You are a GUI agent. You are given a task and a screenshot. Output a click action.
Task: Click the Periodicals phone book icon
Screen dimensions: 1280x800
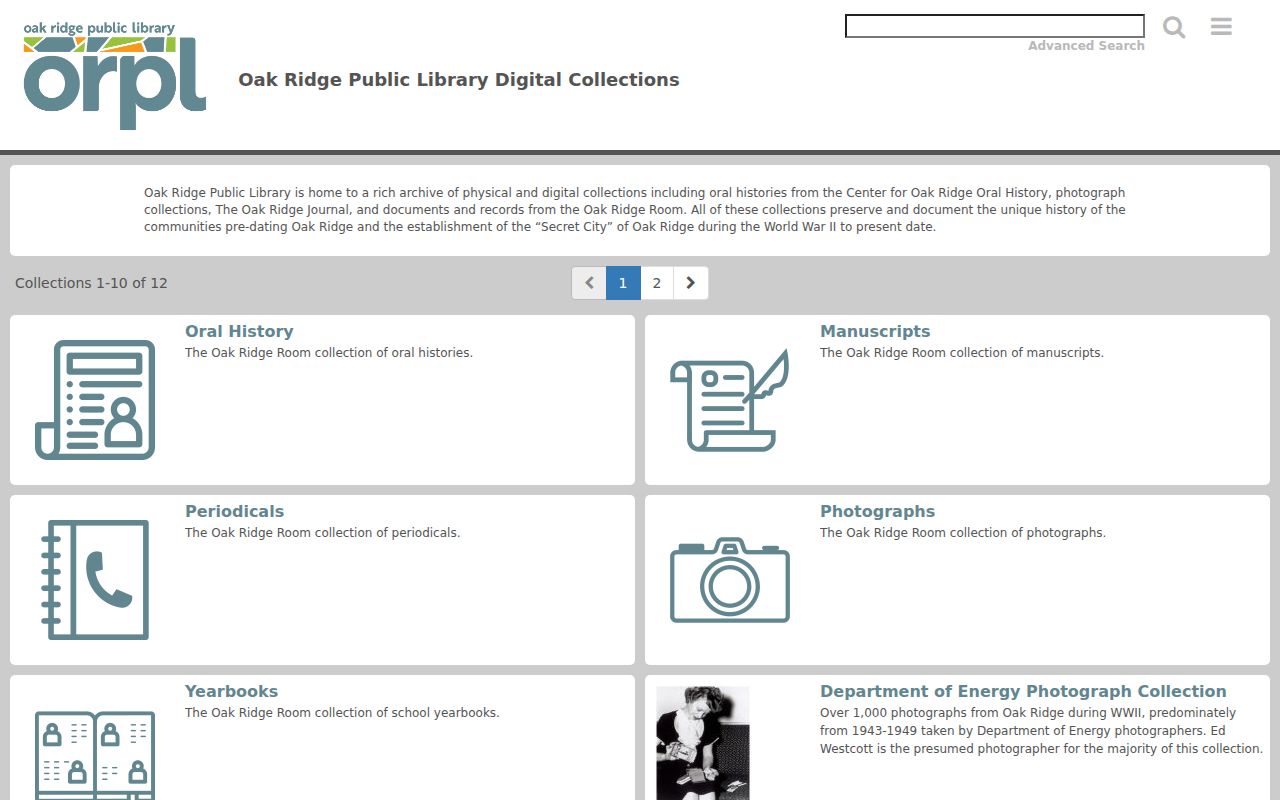click(95, 580)
